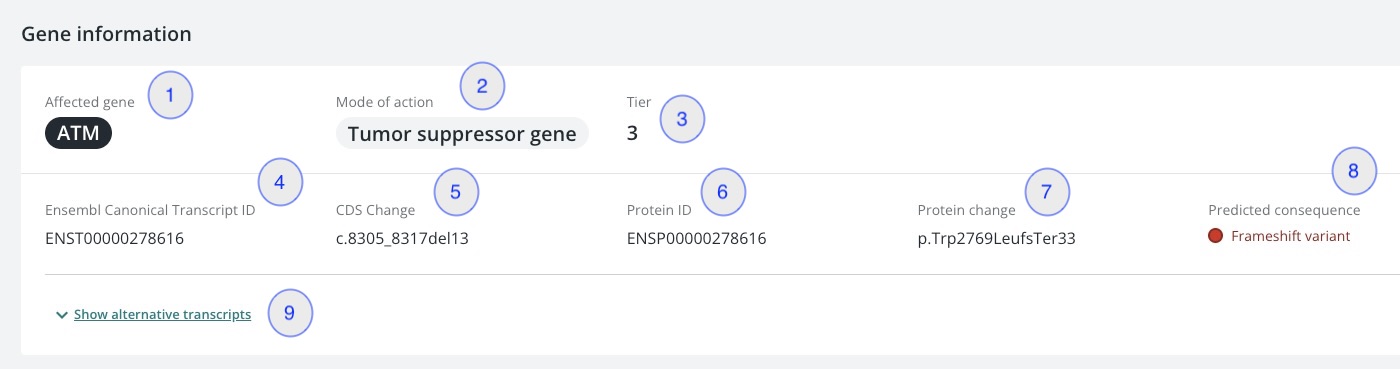Click the red Frameshift variant dot
This screenshot has height=369, width=1400.
[x=1216, y=237]
